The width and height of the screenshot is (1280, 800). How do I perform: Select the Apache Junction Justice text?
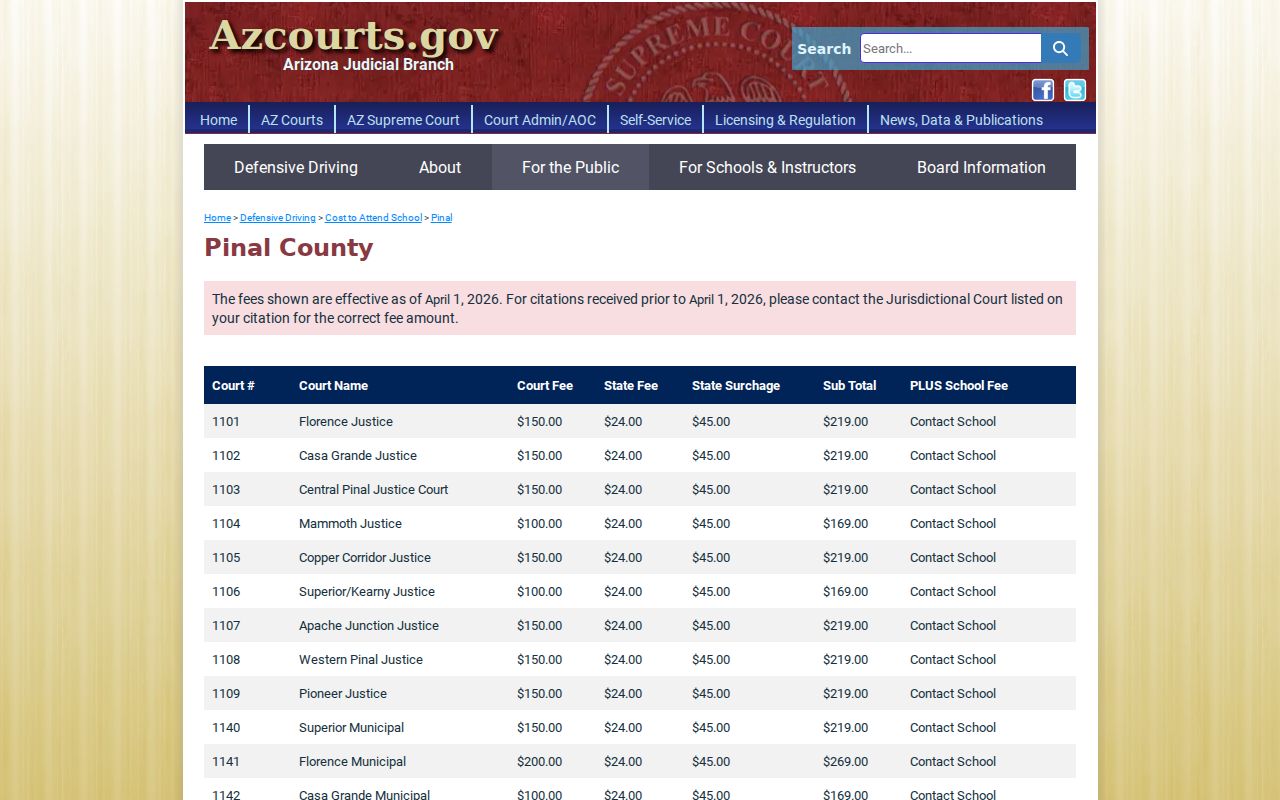369,626
